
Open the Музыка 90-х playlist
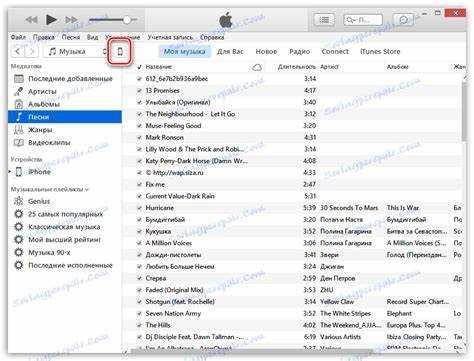point(65,253)
